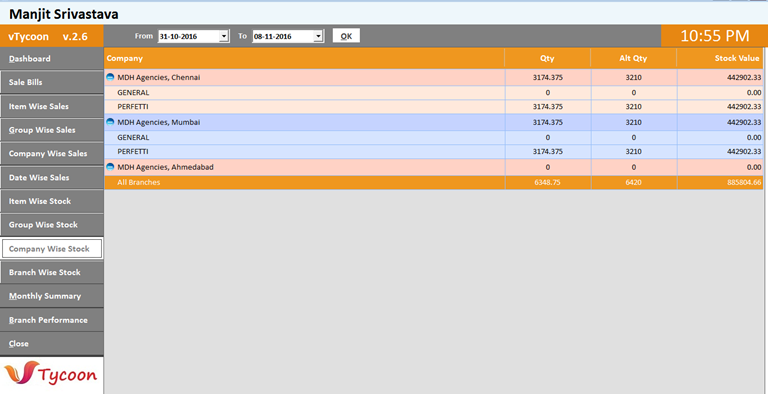This screenshot has width=768, height=394.
Task: Click the OK button
Action: click(x=346, y=36)
